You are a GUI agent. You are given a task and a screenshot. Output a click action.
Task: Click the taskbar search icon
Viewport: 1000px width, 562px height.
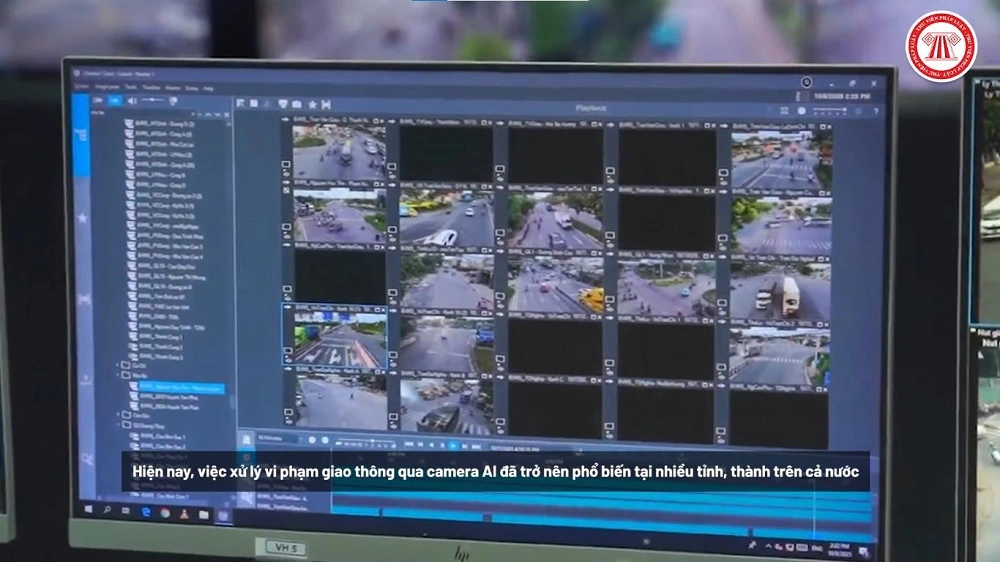(x=107, y=510)
